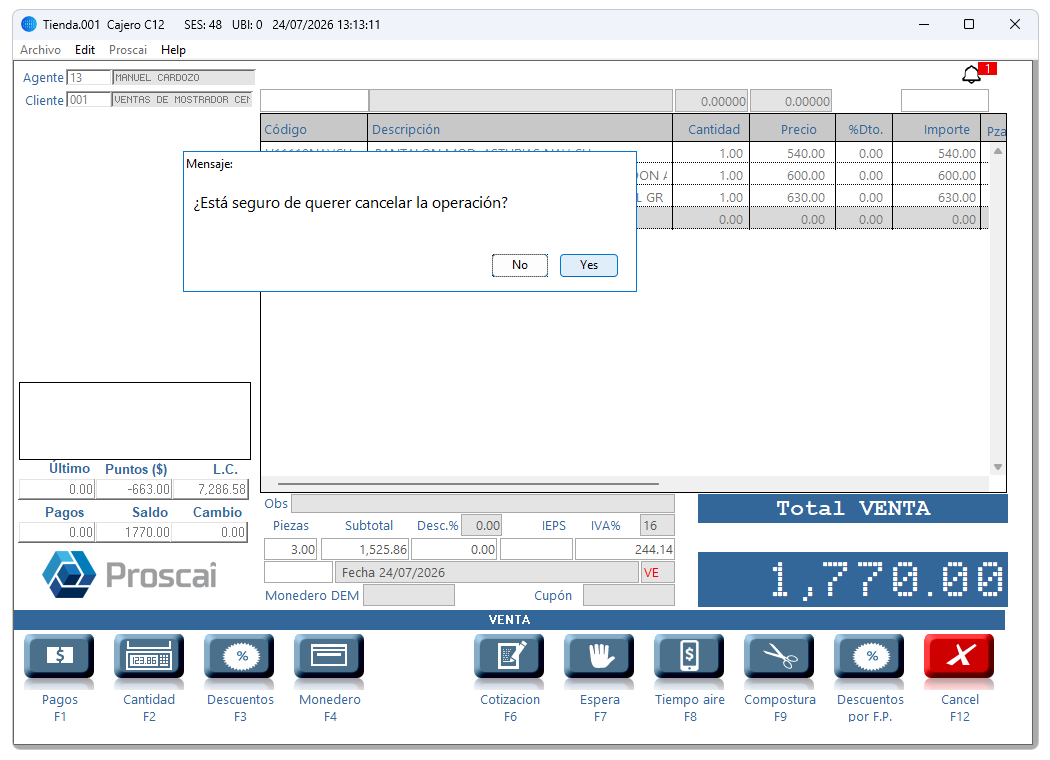Click the Cambio value 0.00
The image size is (1050, 760).
[x=210, y=532]
